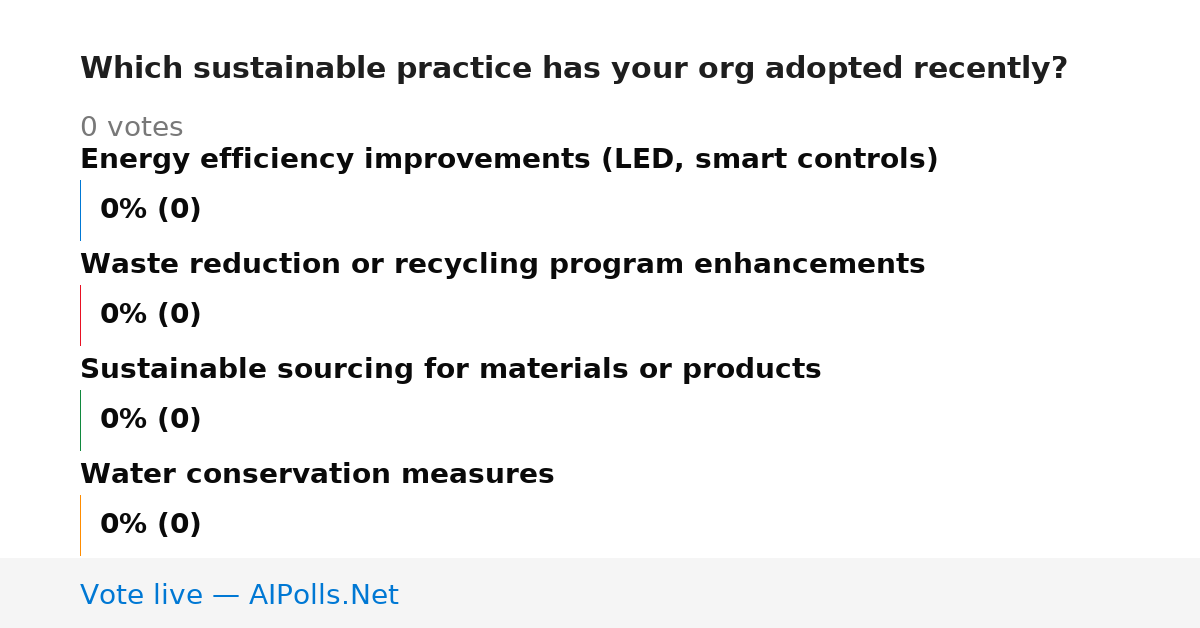Select Waste reduction or recycling option
The height and width of the screenshot is (628, 1200).
click(502, 265)
